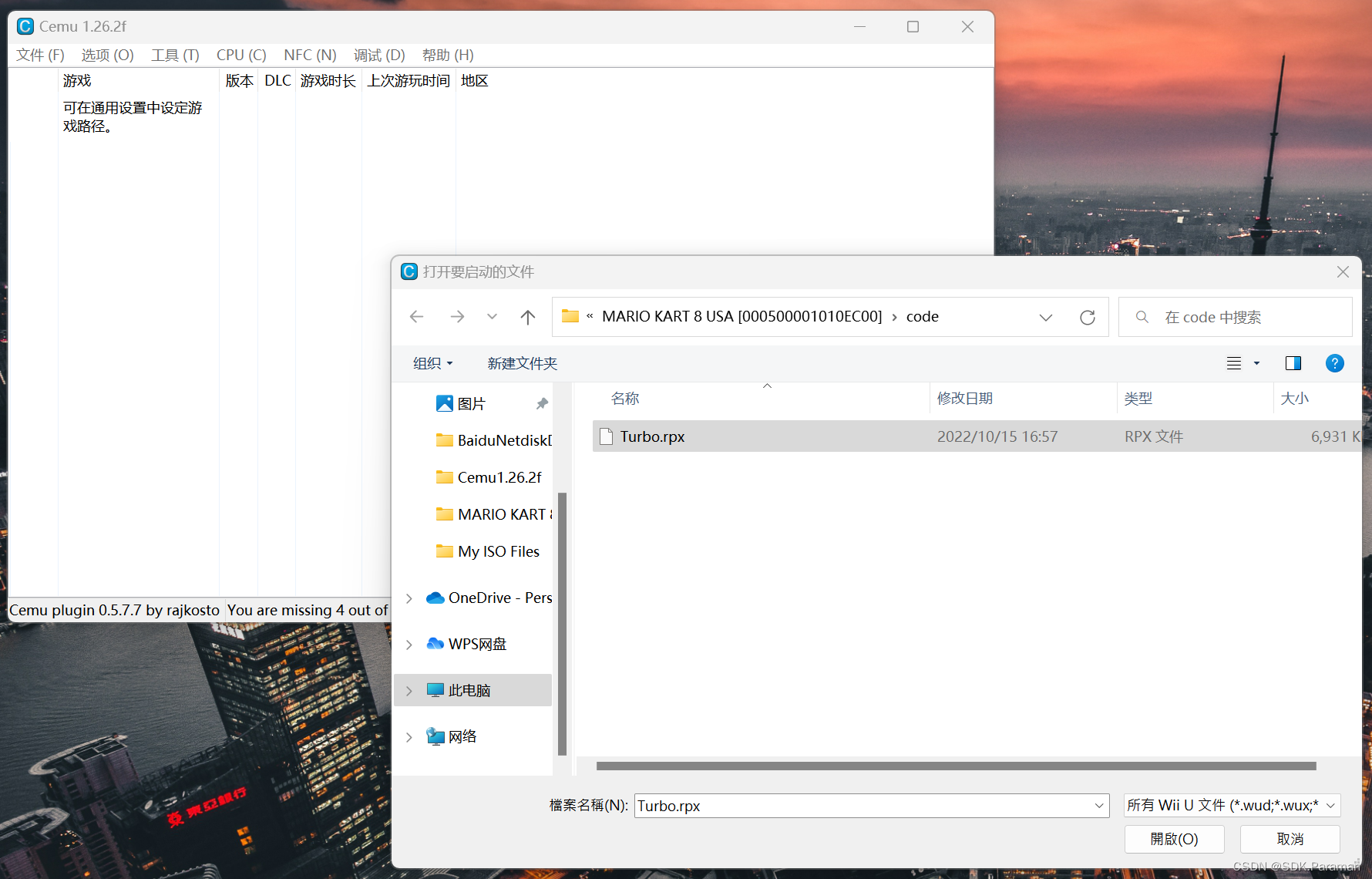1372x879 pixels.
Task: Open the 选项 (O) menu in Cemu
Action: [x=108, y=56]
